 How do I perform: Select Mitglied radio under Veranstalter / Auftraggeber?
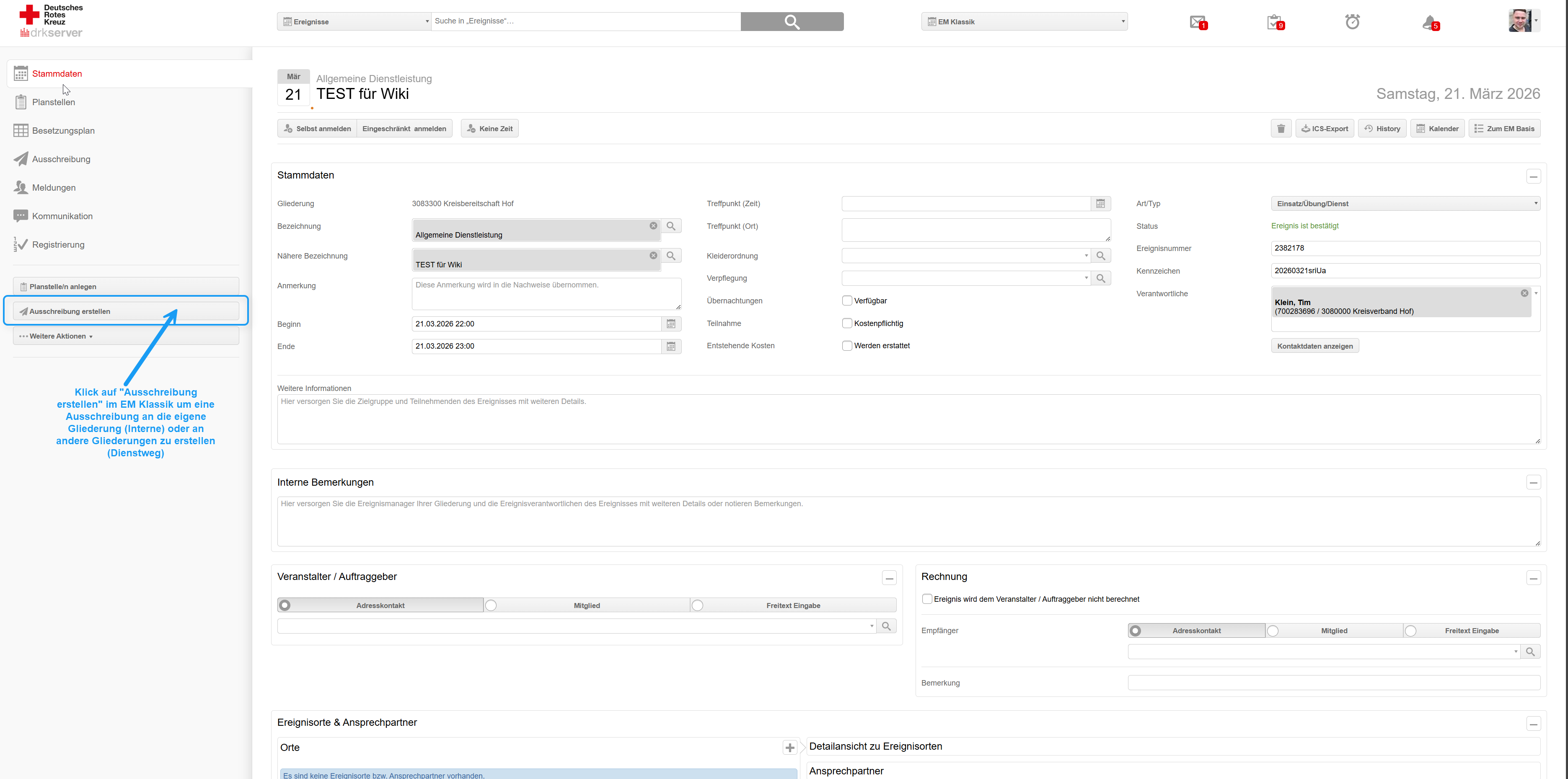click(491, 606)
